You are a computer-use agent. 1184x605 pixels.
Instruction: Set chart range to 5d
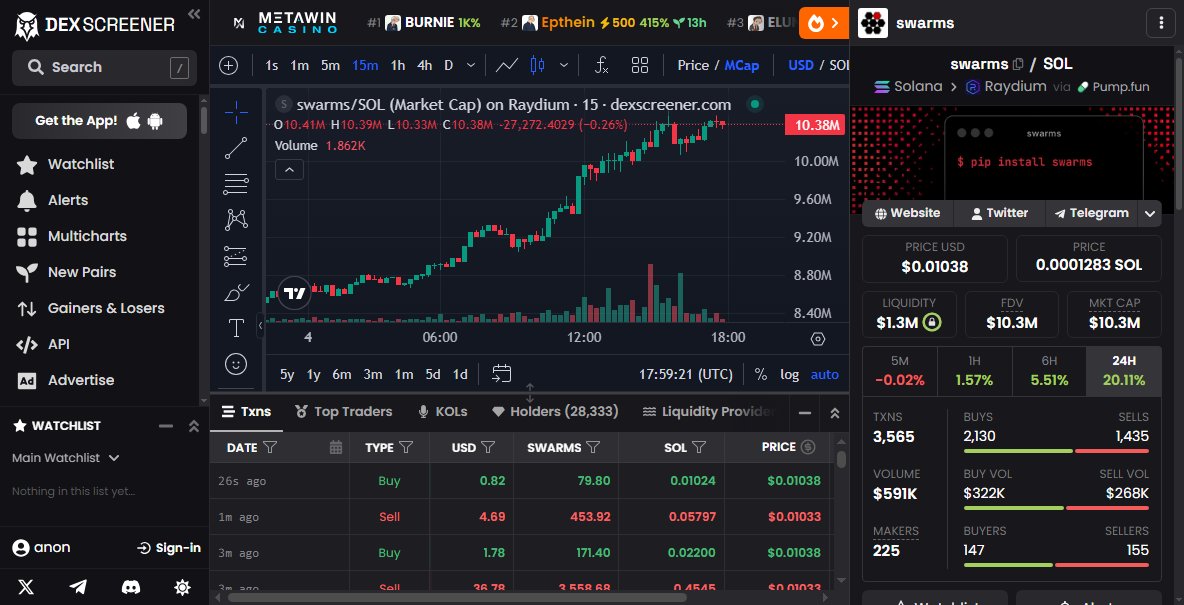click(433, 375)
